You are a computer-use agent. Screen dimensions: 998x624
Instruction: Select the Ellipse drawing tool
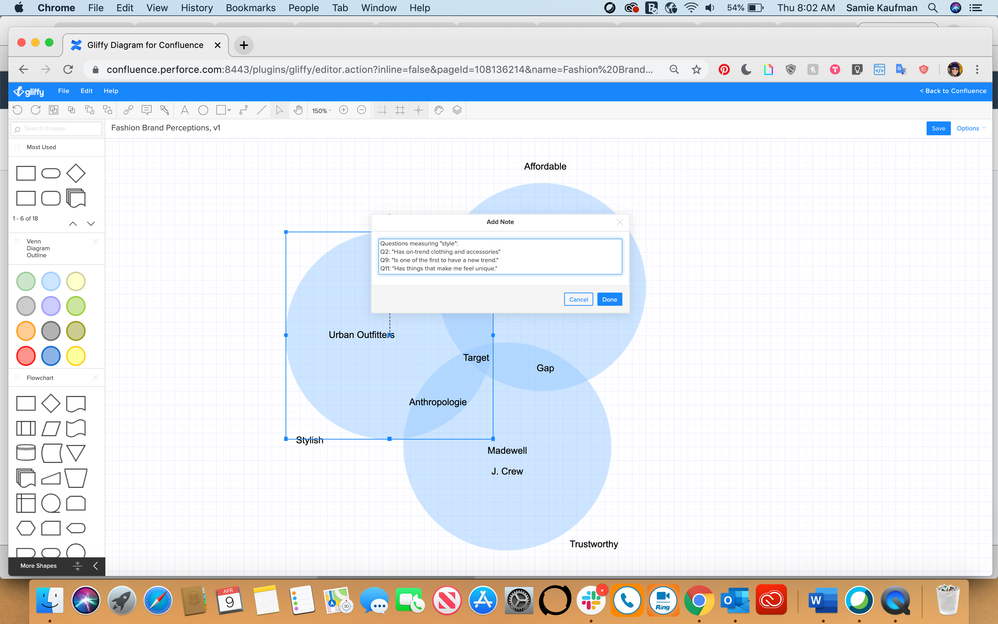(203, 110)
